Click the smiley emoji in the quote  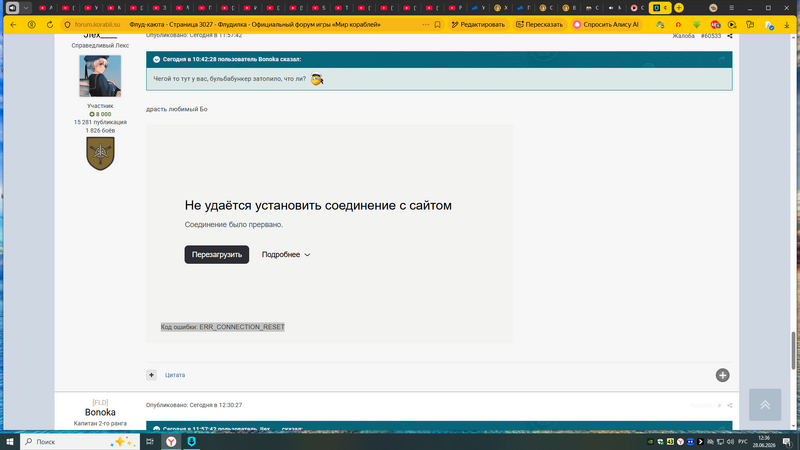(317, 79)
